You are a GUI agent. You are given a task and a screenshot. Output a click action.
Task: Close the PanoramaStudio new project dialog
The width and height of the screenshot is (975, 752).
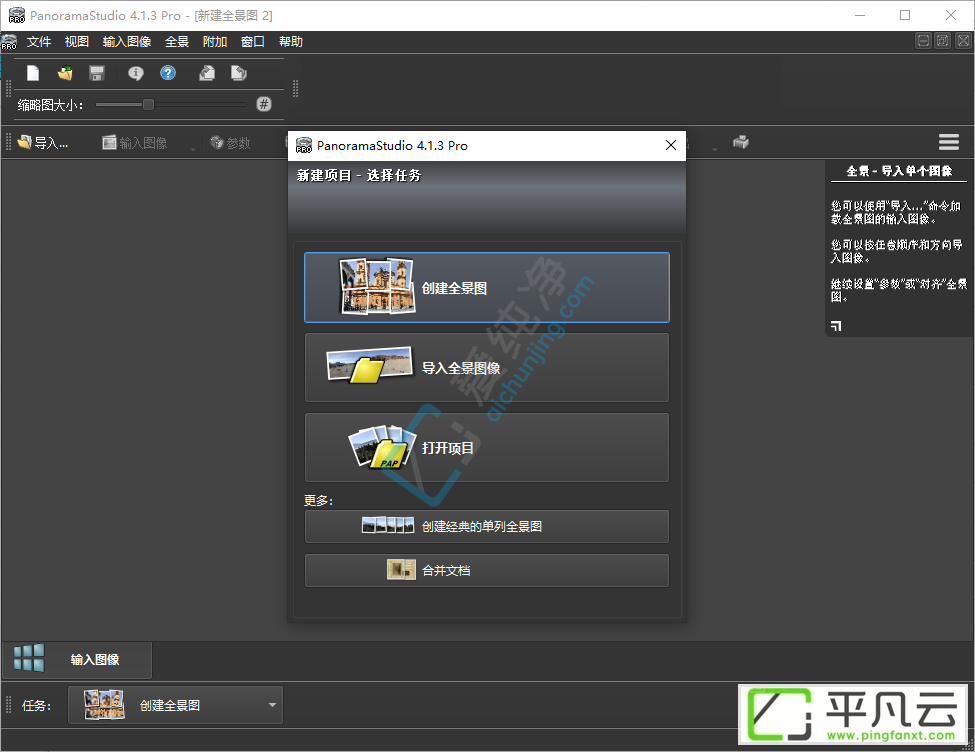pyautogui.click(x=671, y=145)
